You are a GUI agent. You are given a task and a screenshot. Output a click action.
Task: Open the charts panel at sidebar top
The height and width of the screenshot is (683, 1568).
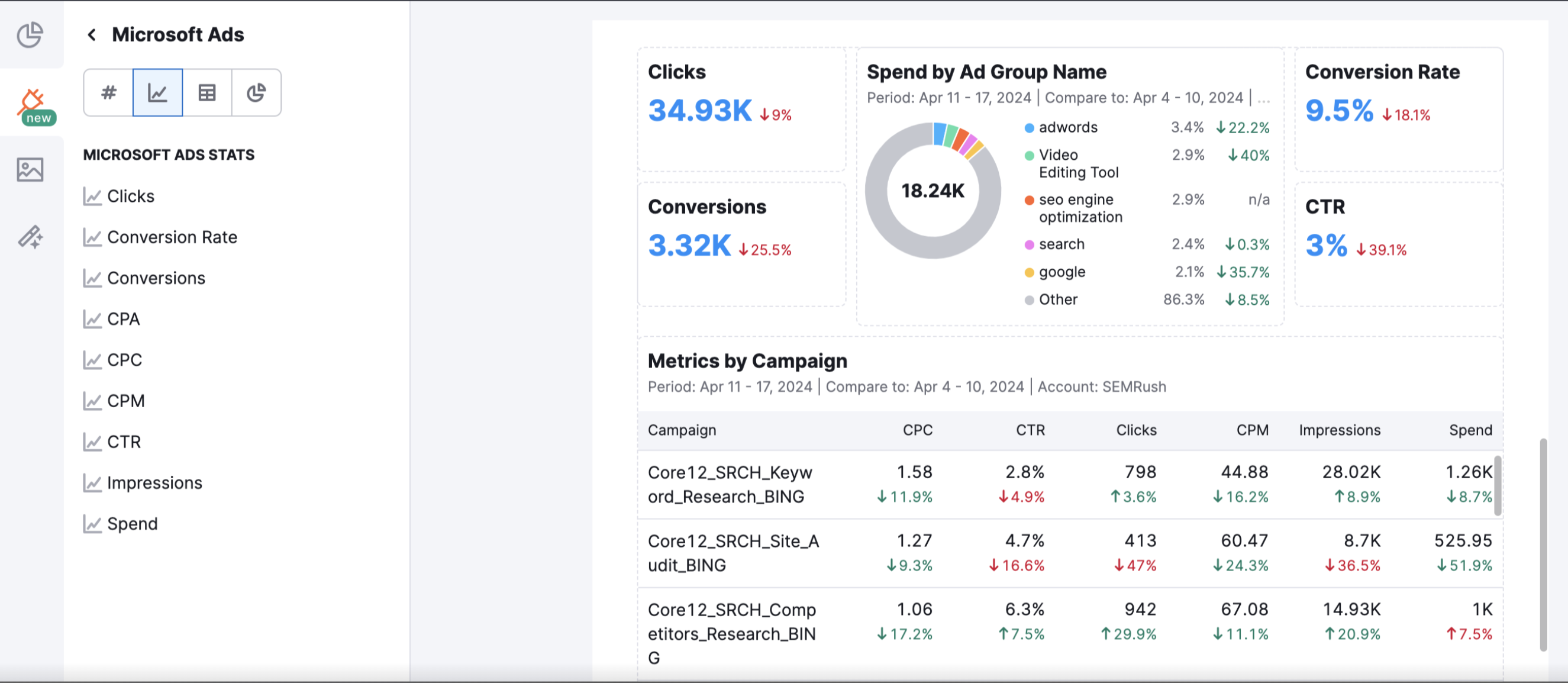31,35
